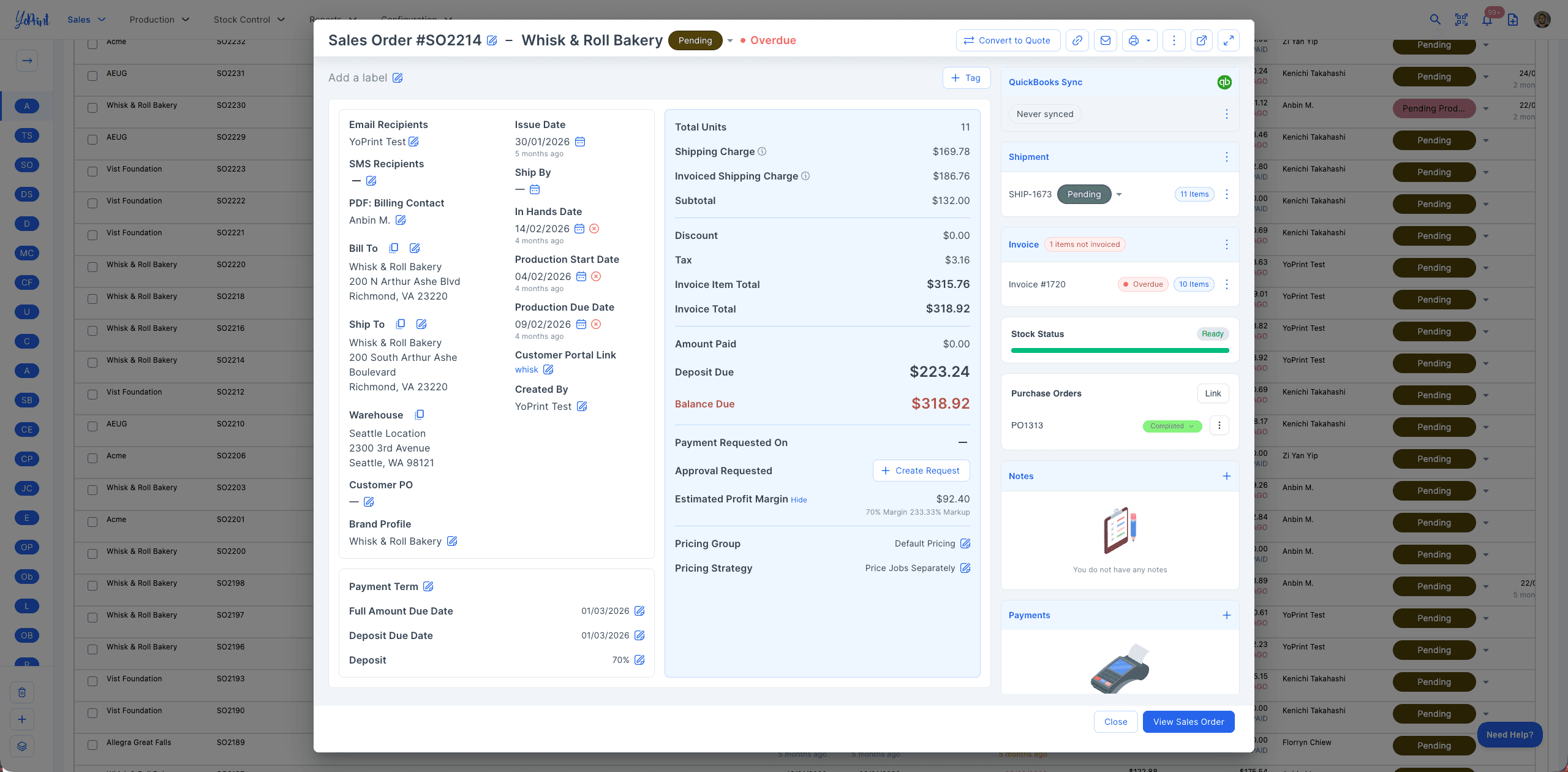This screenshot has width=1568, height=772.
Task: Click the Stock Status progress bar
Action: click(1120, 350)
